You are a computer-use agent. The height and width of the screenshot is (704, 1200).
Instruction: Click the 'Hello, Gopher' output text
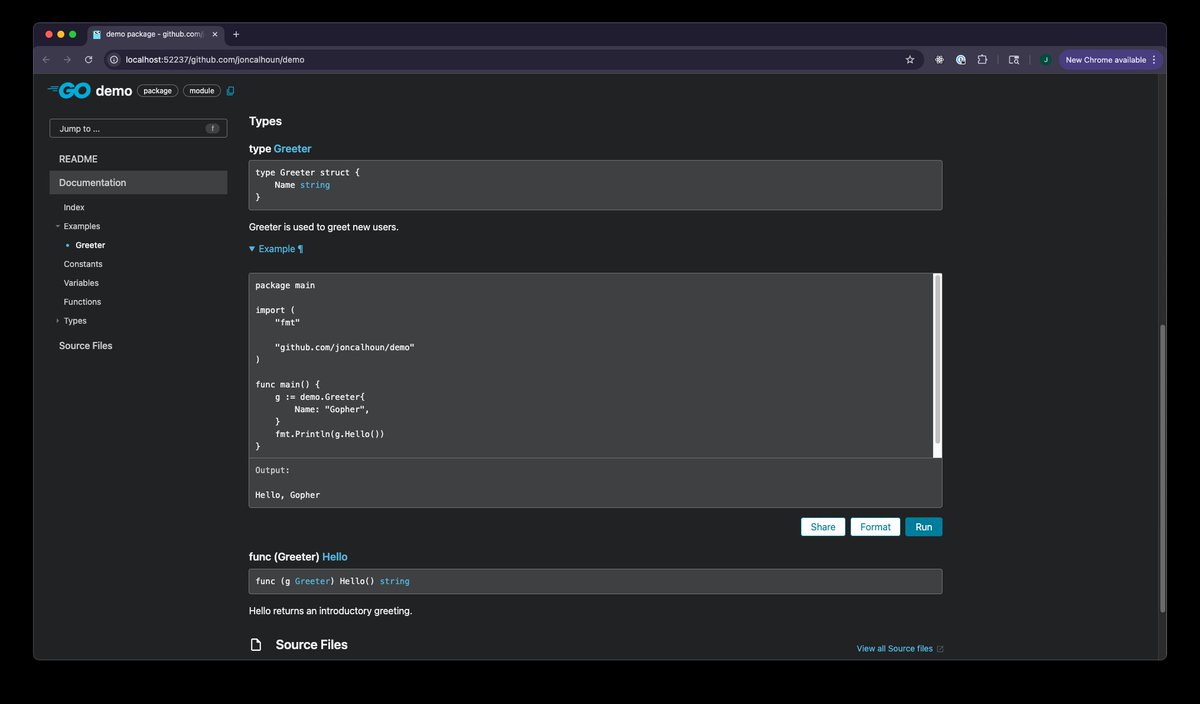(x=288, y=495)
